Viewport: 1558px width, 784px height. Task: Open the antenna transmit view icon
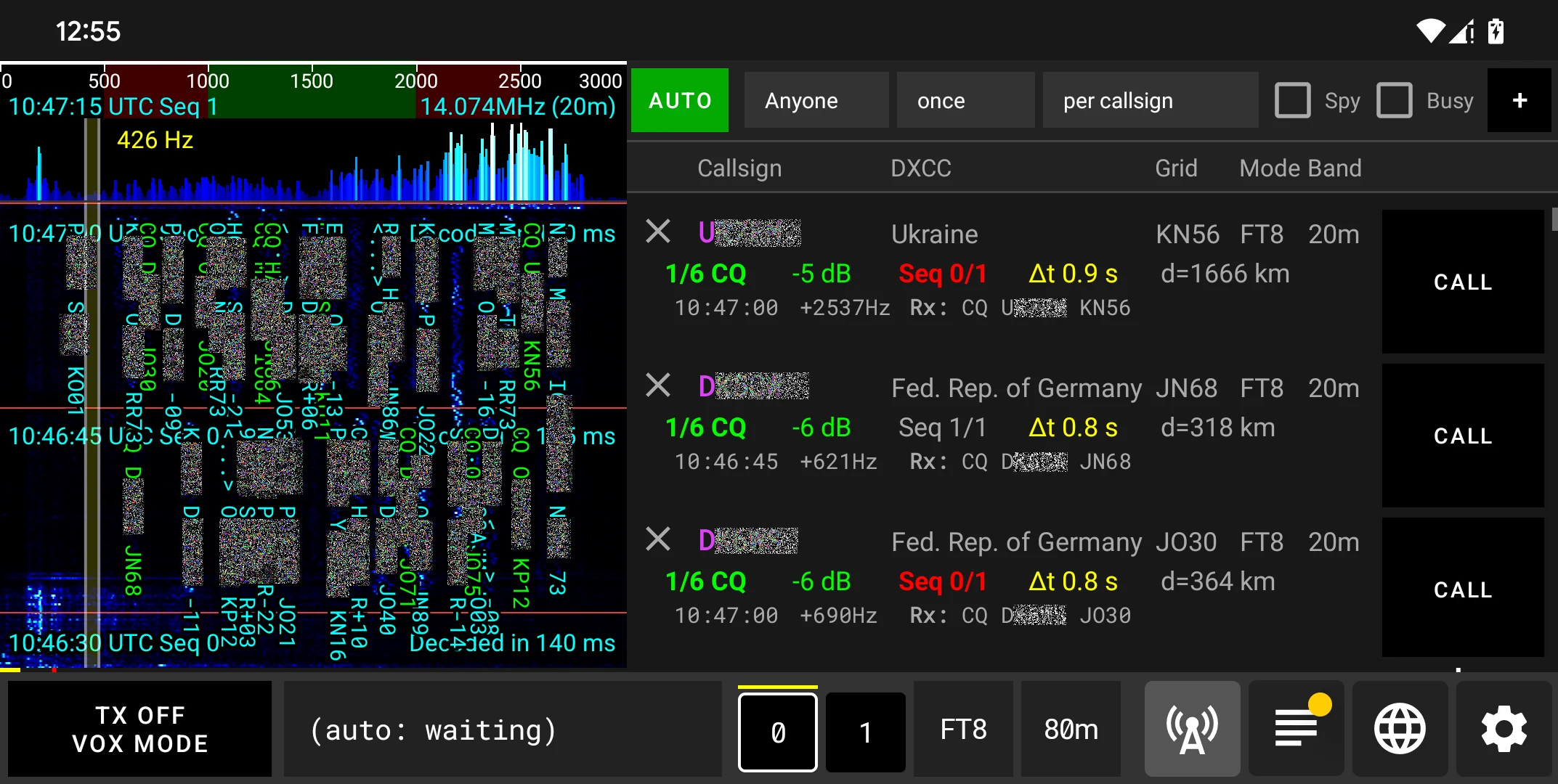pyautogui.click(x=1192, y=729)
